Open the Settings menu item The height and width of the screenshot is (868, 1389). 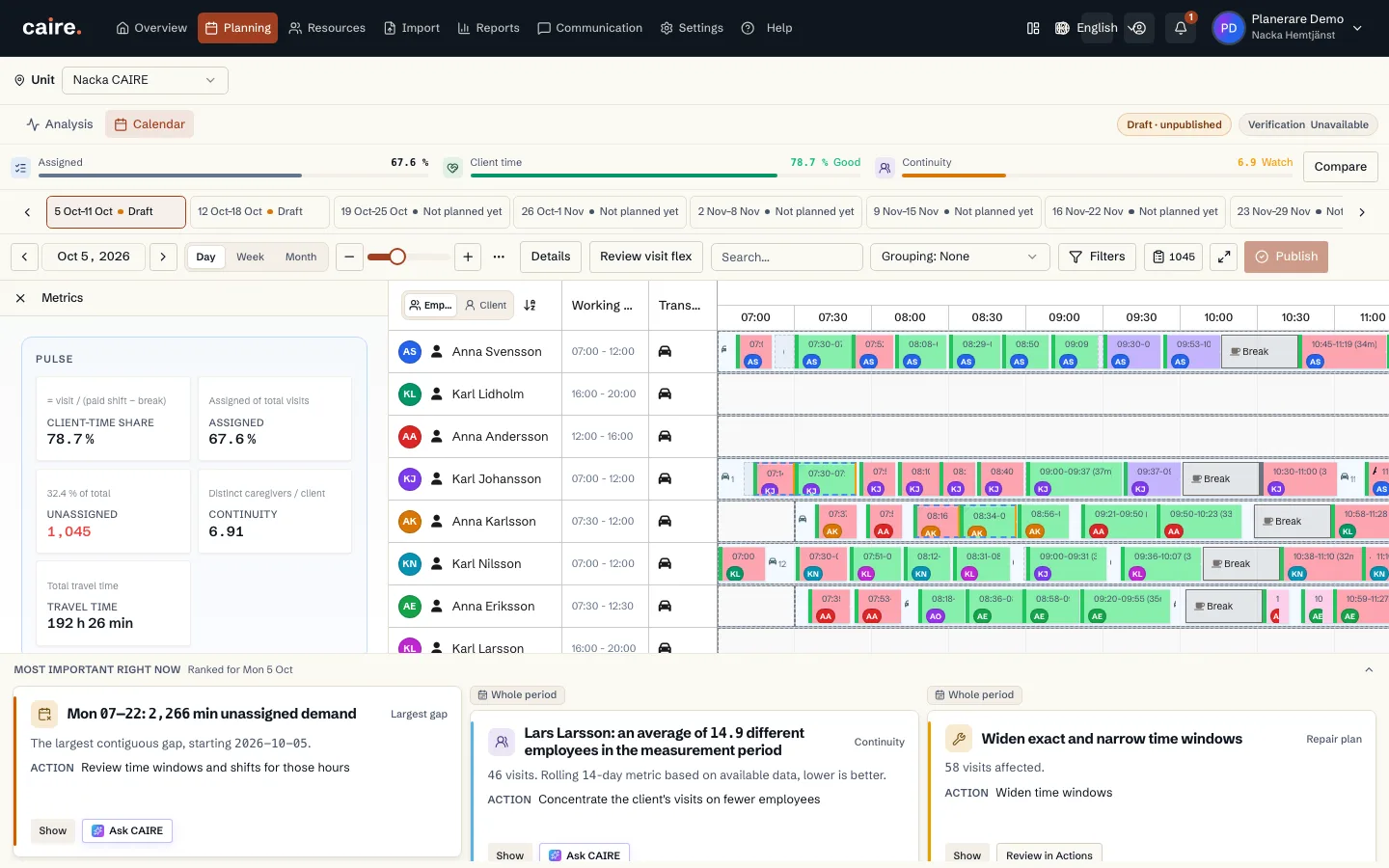[692, 28]
